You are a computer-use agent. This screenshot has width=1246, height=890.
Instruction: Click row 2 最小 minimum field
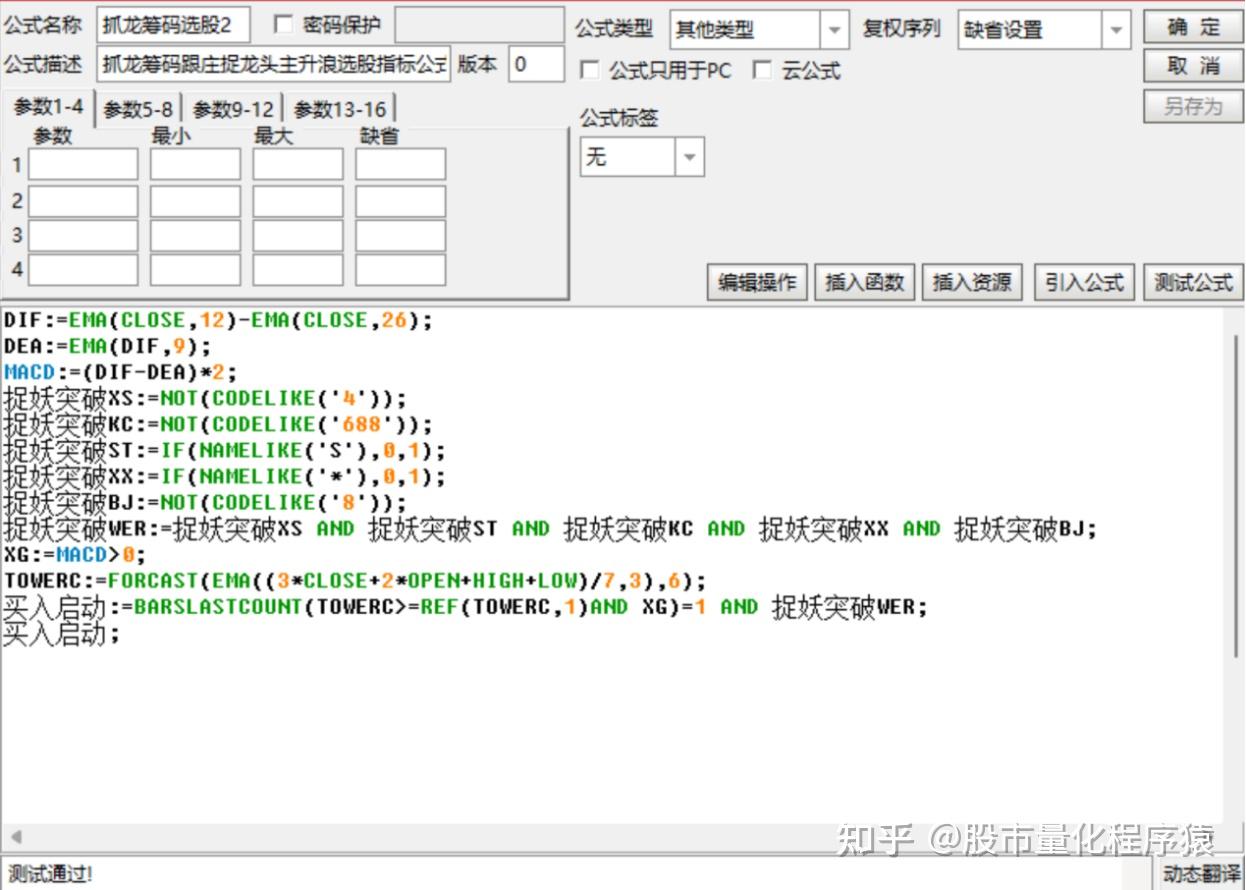click(x=195, y=201)
